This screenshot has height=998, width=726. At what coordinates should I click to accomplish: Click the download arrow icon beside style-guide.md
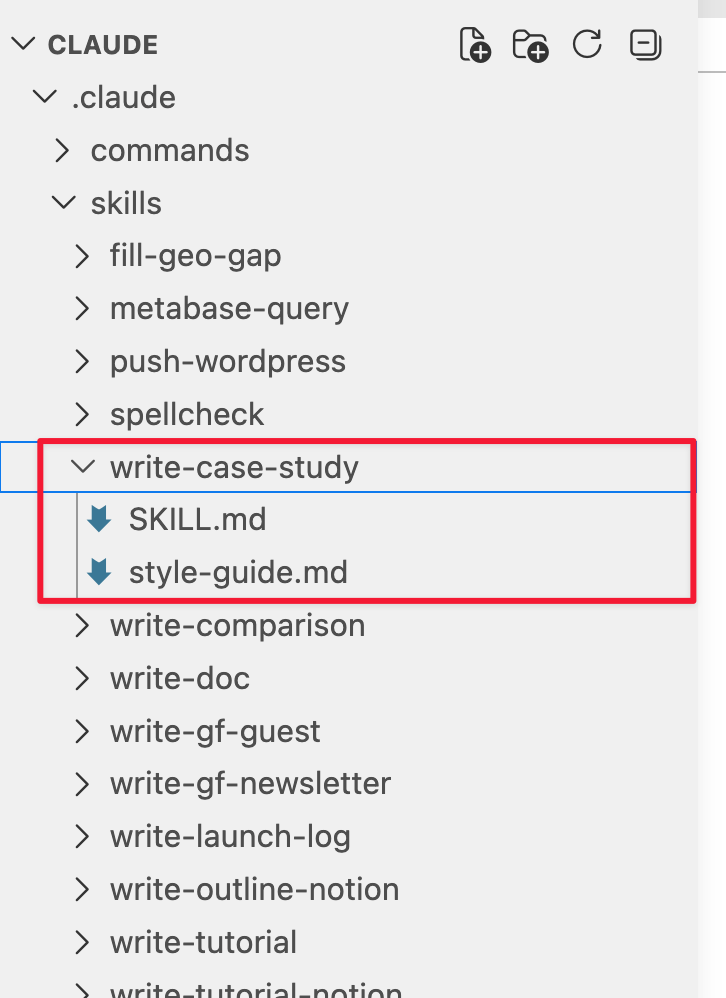(x=97, y=572)
